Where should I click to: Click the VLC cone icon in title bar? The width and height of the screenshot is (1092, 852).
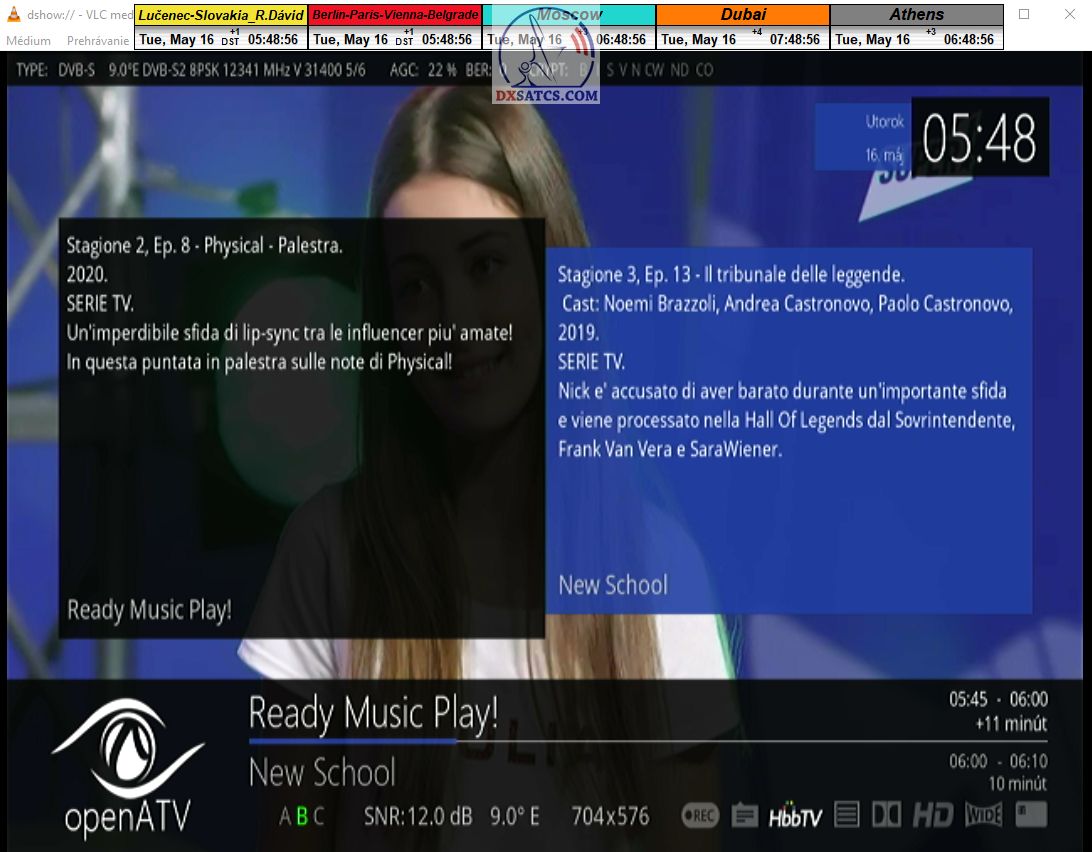tap(14, 15)
